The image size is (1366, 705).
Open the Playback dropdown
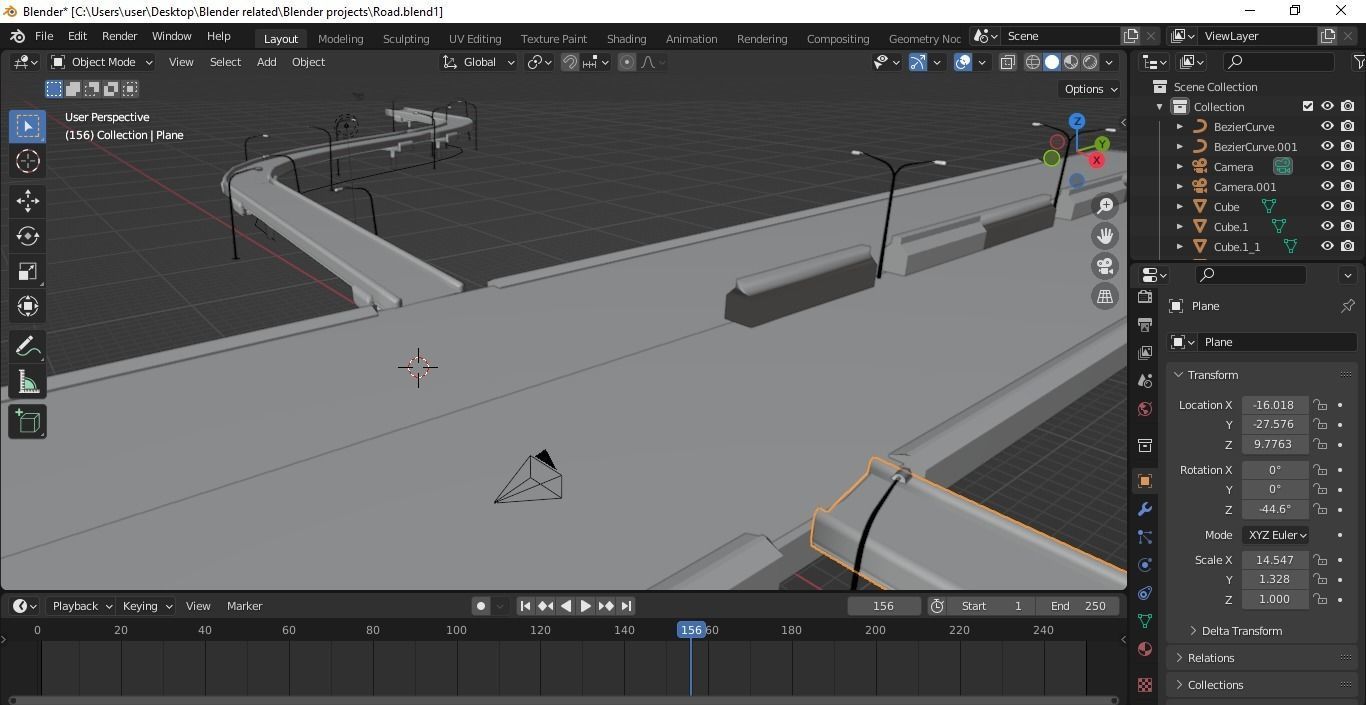tap(81, 606)
